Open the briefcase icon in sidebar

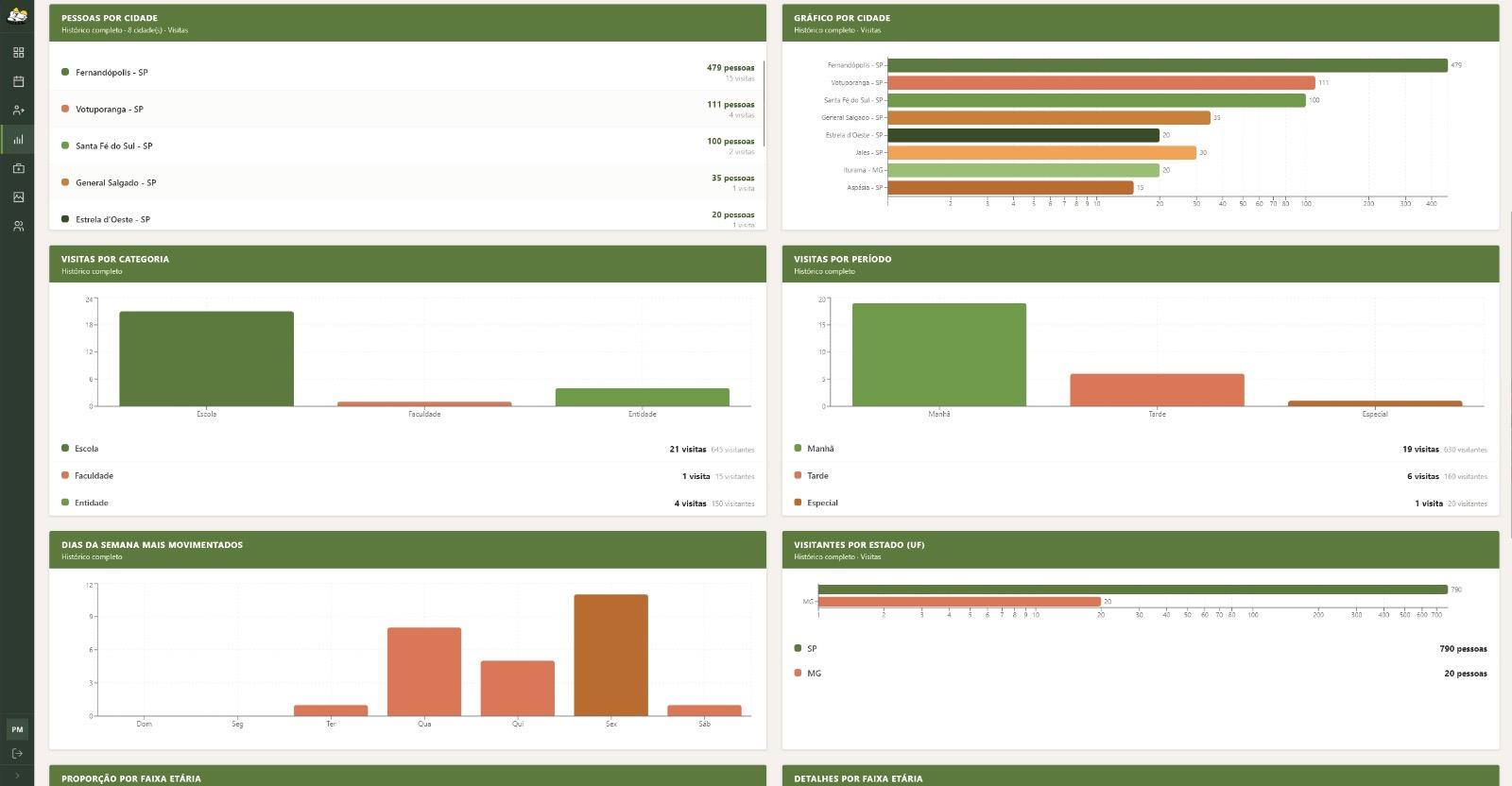18,168
